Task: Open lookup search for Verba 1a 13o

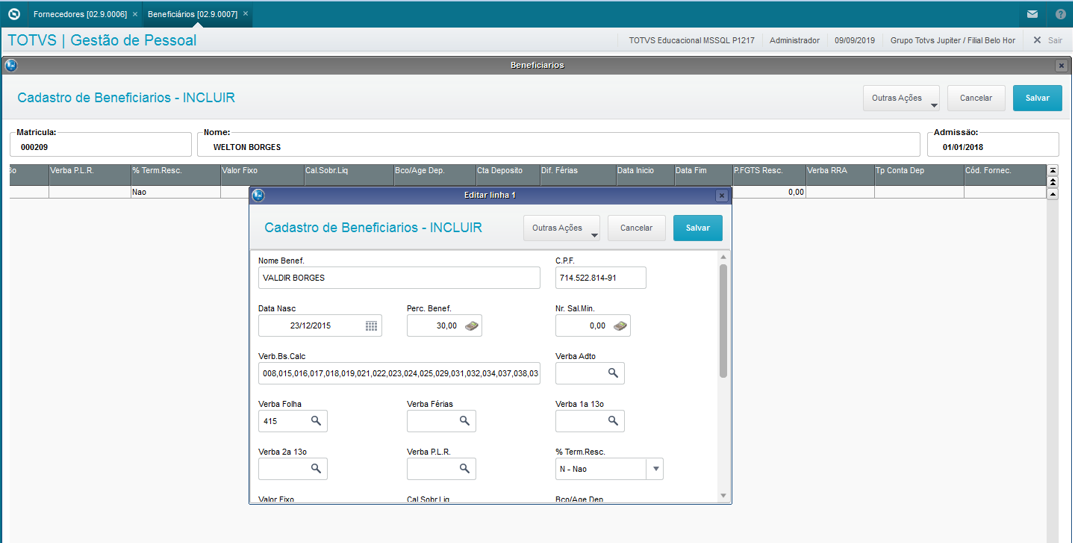Action: [613, 420]
